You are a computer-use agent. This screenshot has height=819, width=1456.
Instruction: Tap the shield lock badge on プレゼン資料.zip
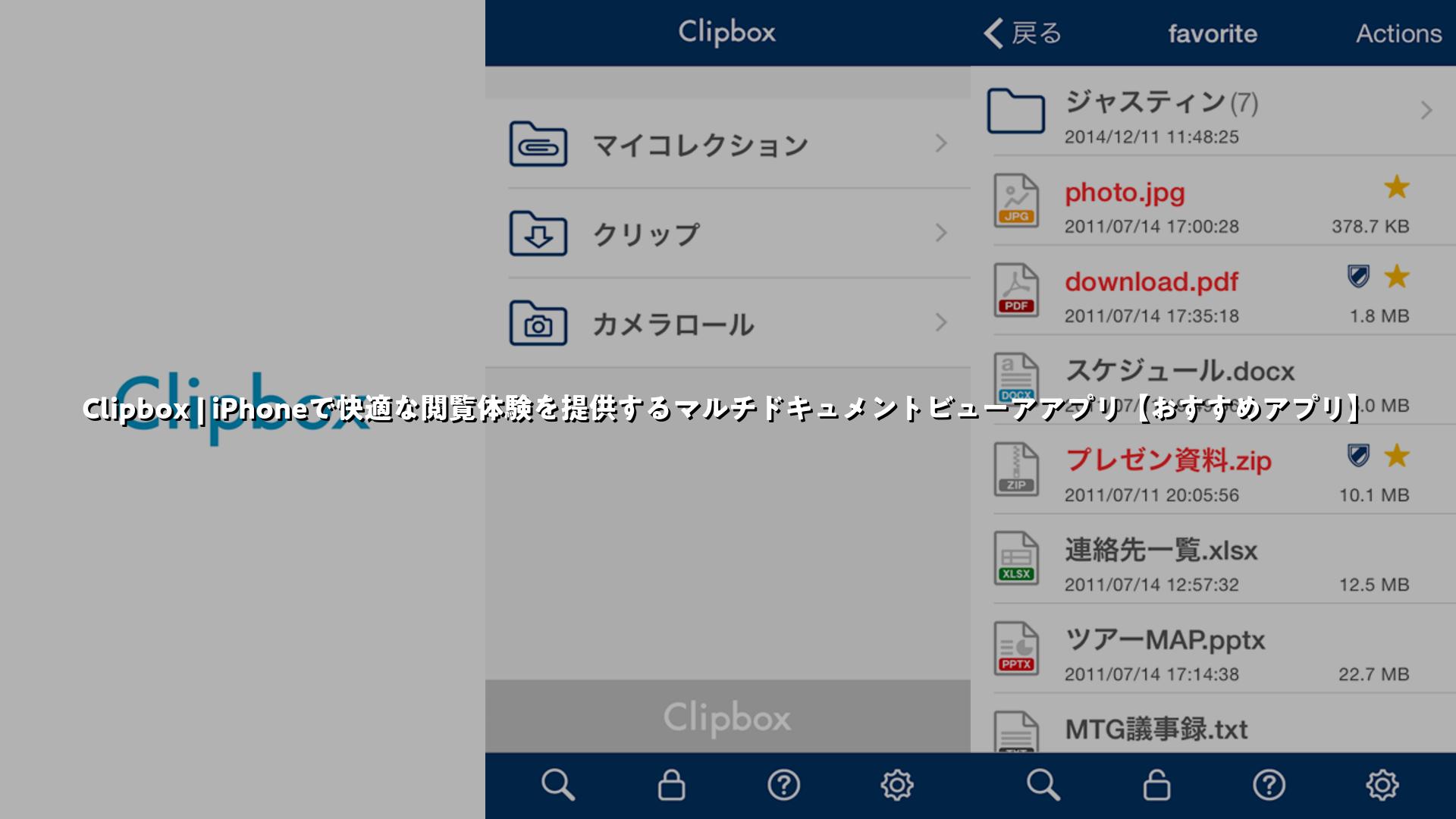(x=1358, y=456)
